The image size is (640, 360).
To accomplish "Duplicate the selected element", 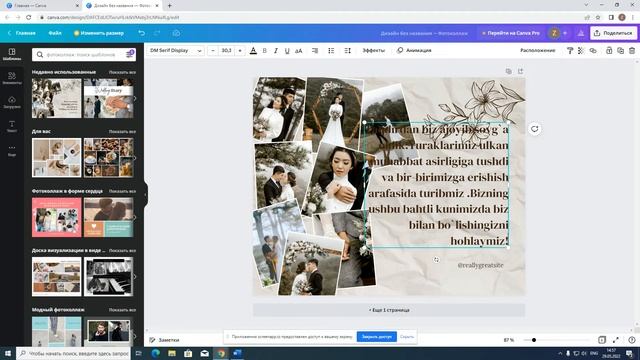I will (620, 51).
